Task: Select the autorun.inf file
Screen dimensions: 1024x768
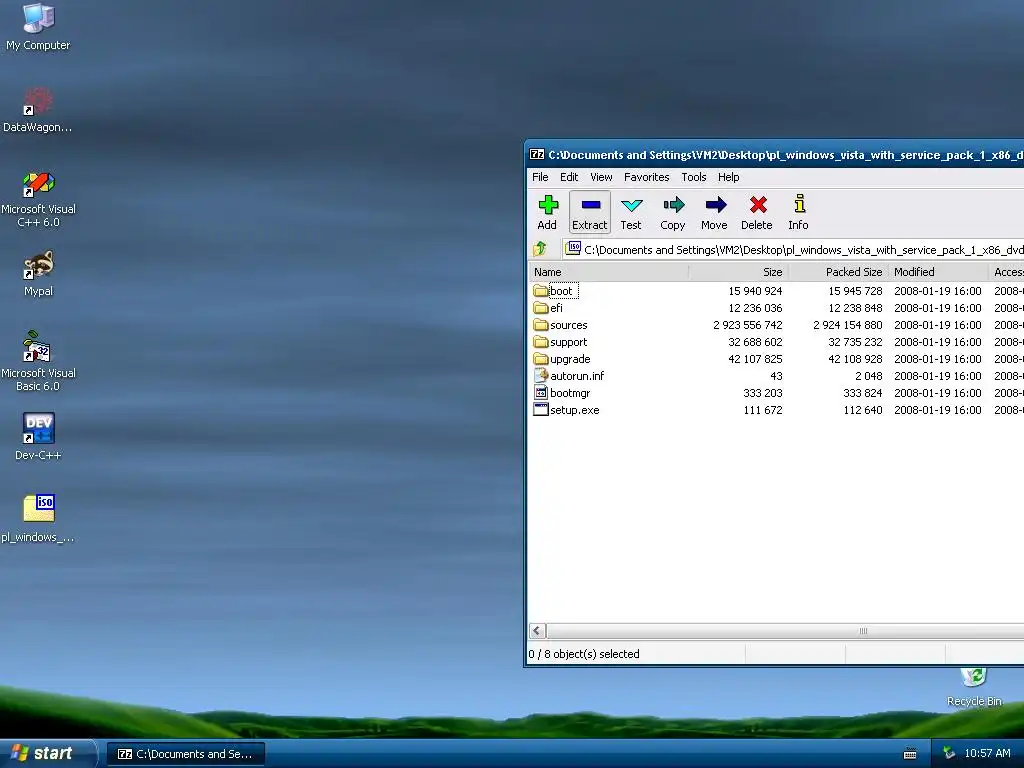Action: pos(569,376)
